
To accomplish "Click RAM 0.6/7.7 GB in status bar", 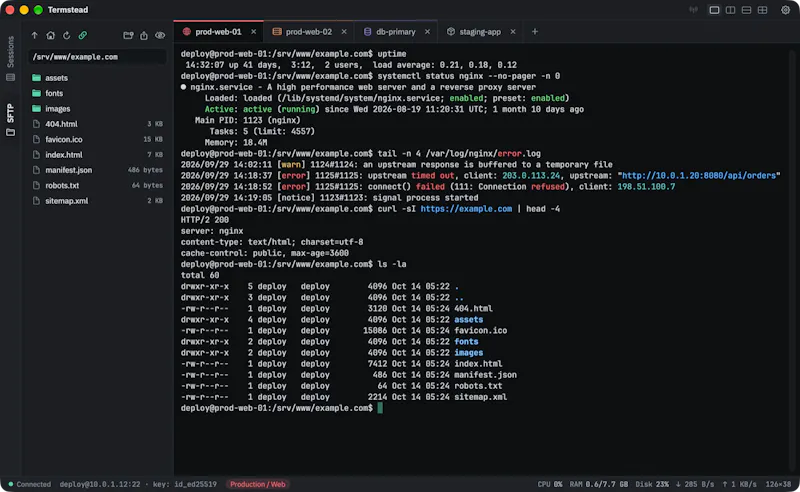I will pos(598,484).
